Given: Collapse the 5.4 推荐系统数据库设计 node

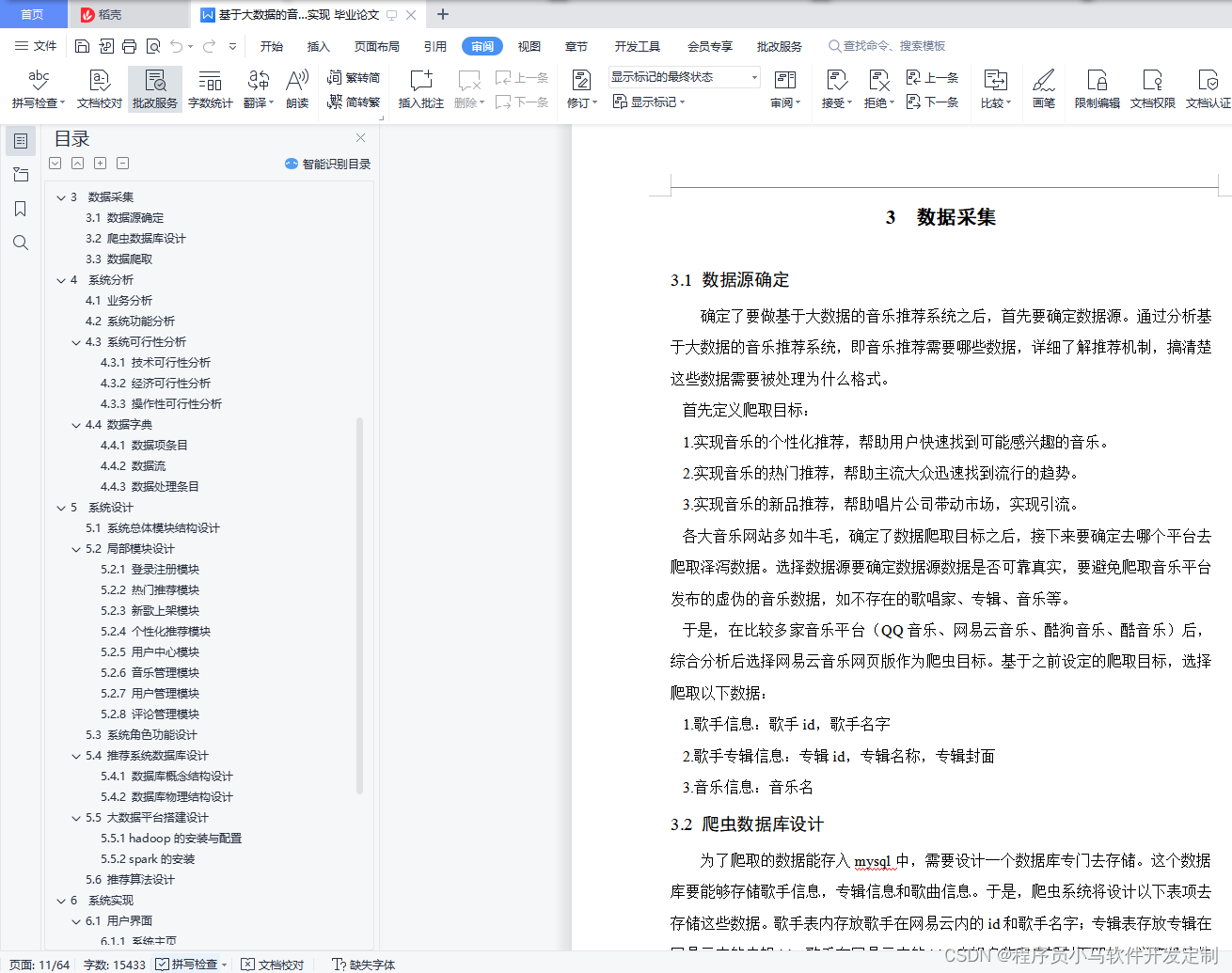Looking at the screenshot, I should [76, 756].
